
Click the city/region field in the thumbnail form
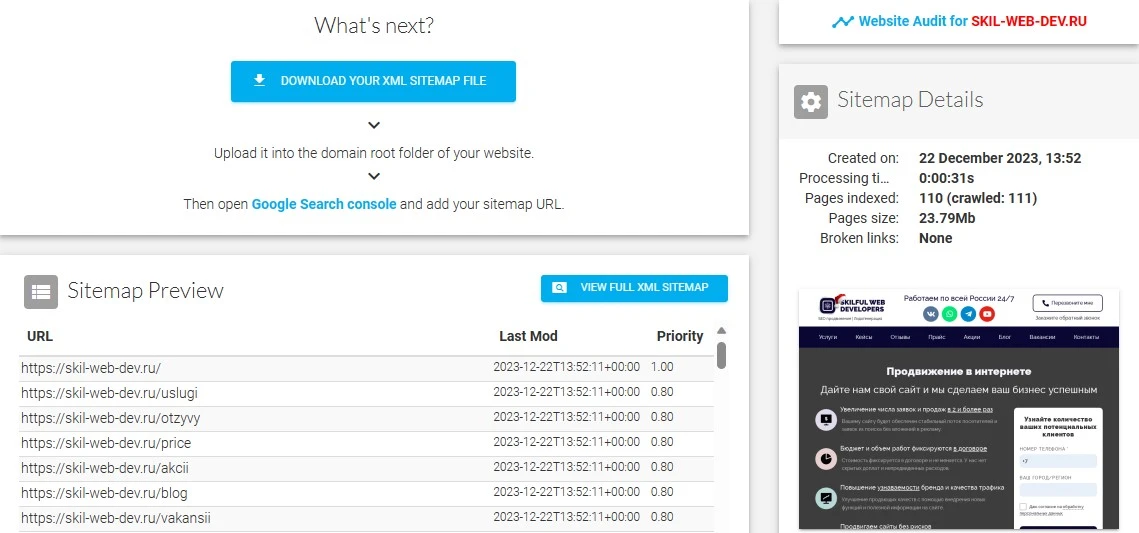click(x=1058, y=490)
